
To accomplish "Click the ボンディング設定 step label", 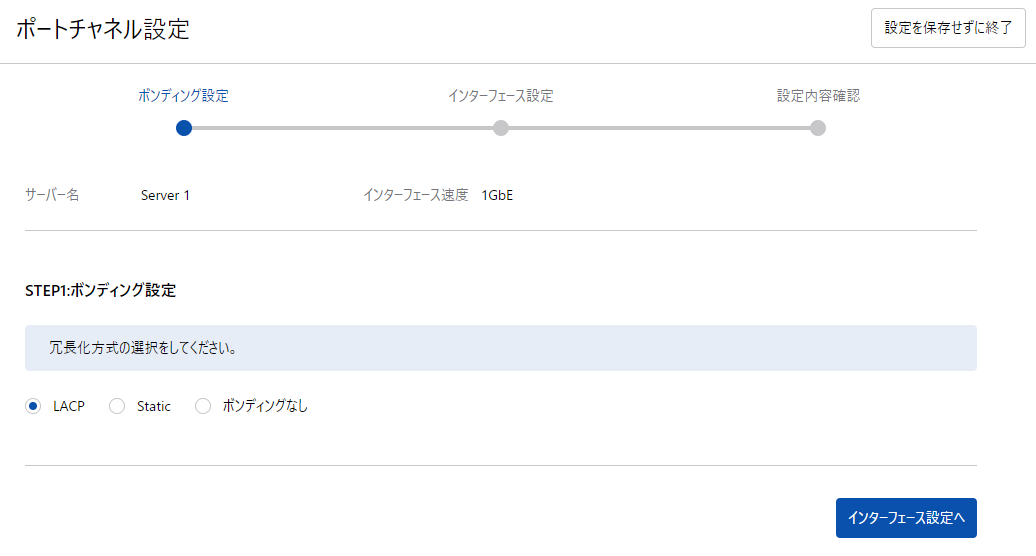I will tap(183, 96).
